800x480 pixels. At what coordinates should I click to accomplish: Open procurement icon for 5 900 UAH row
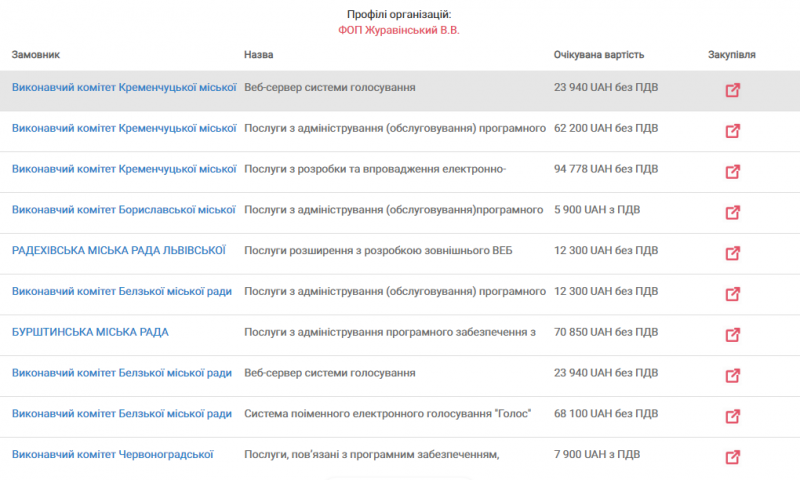tap(733, 213)
